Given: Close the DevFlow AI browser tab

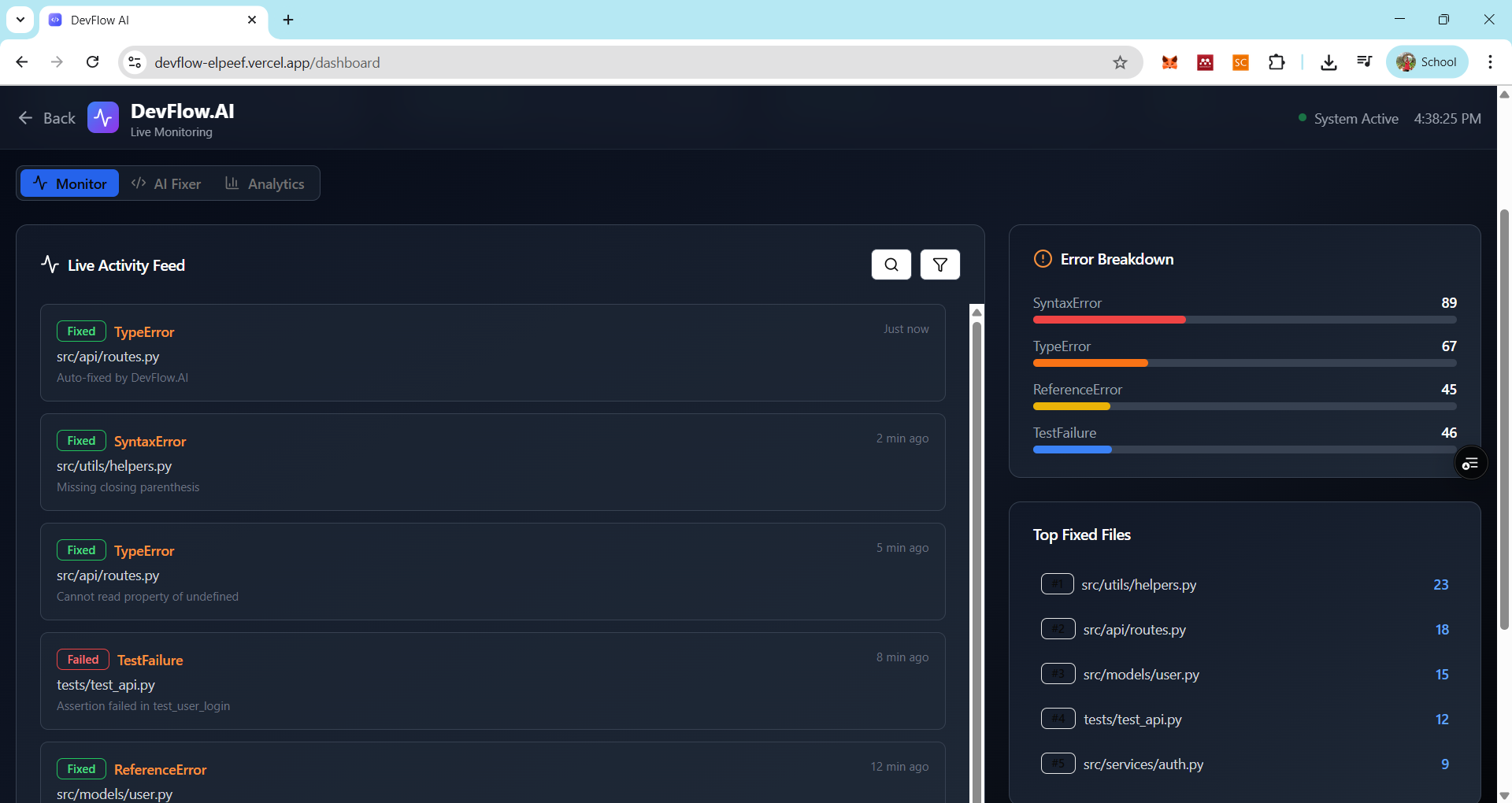Looking at the screenshot, I should 252,20.
